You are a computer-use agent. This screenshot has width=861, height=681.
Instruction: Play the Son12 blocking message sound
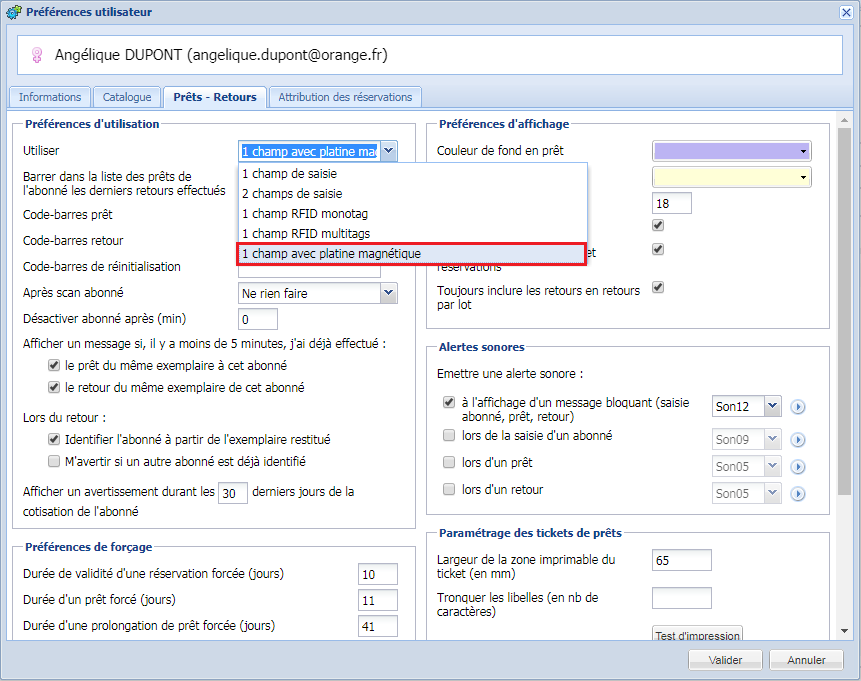tap(798, 407)
